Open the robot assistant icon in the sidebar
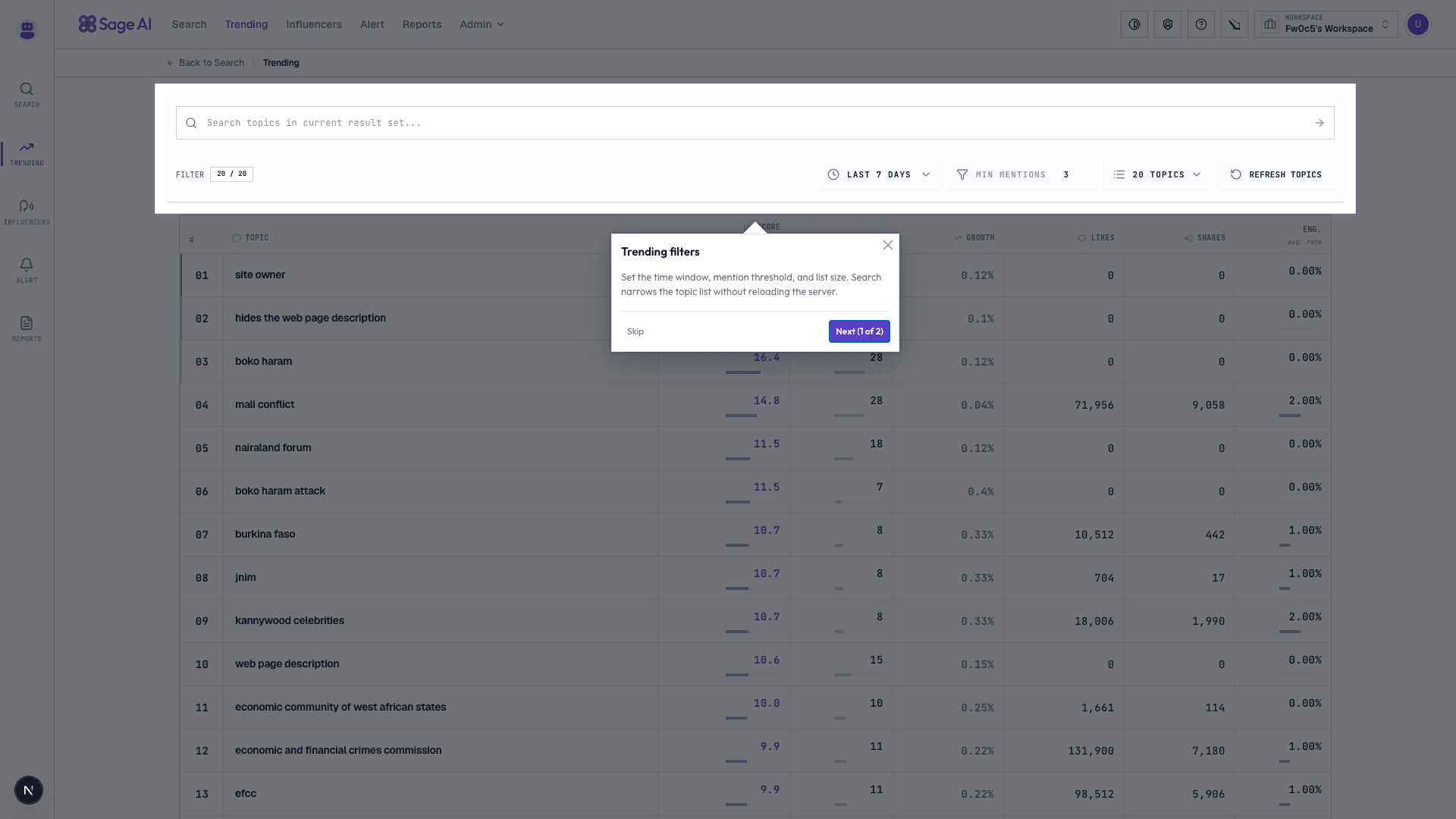 (x=27, y=30)
